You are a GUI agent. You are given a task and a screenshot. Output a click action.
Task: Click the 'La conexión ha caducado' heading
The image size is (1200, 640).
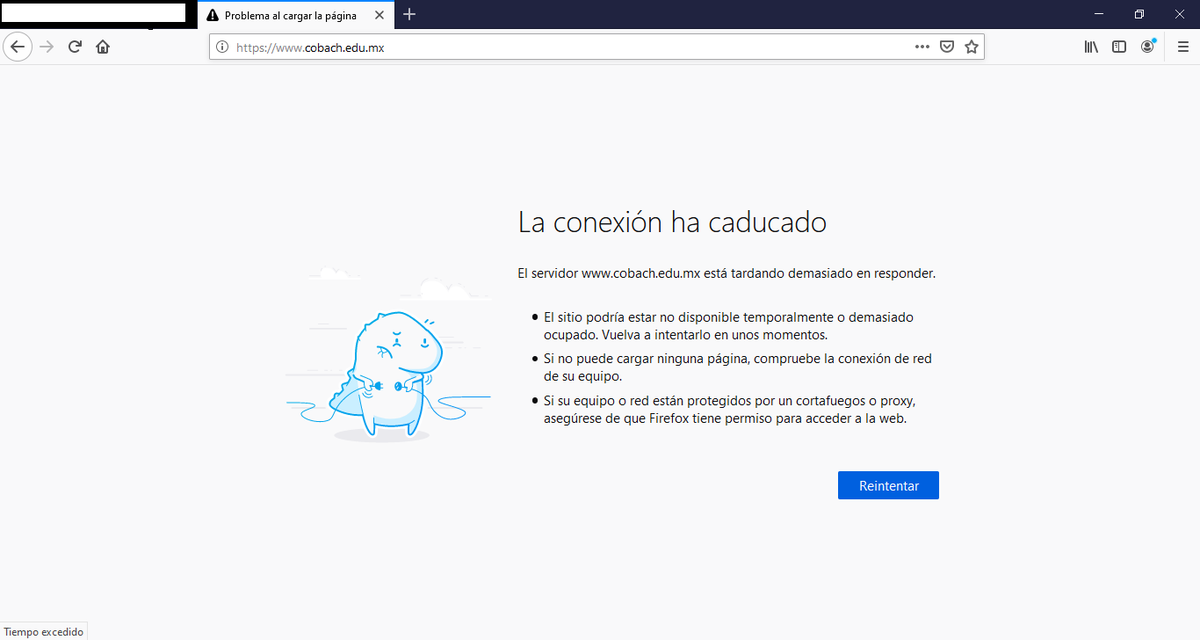(672, 222)
